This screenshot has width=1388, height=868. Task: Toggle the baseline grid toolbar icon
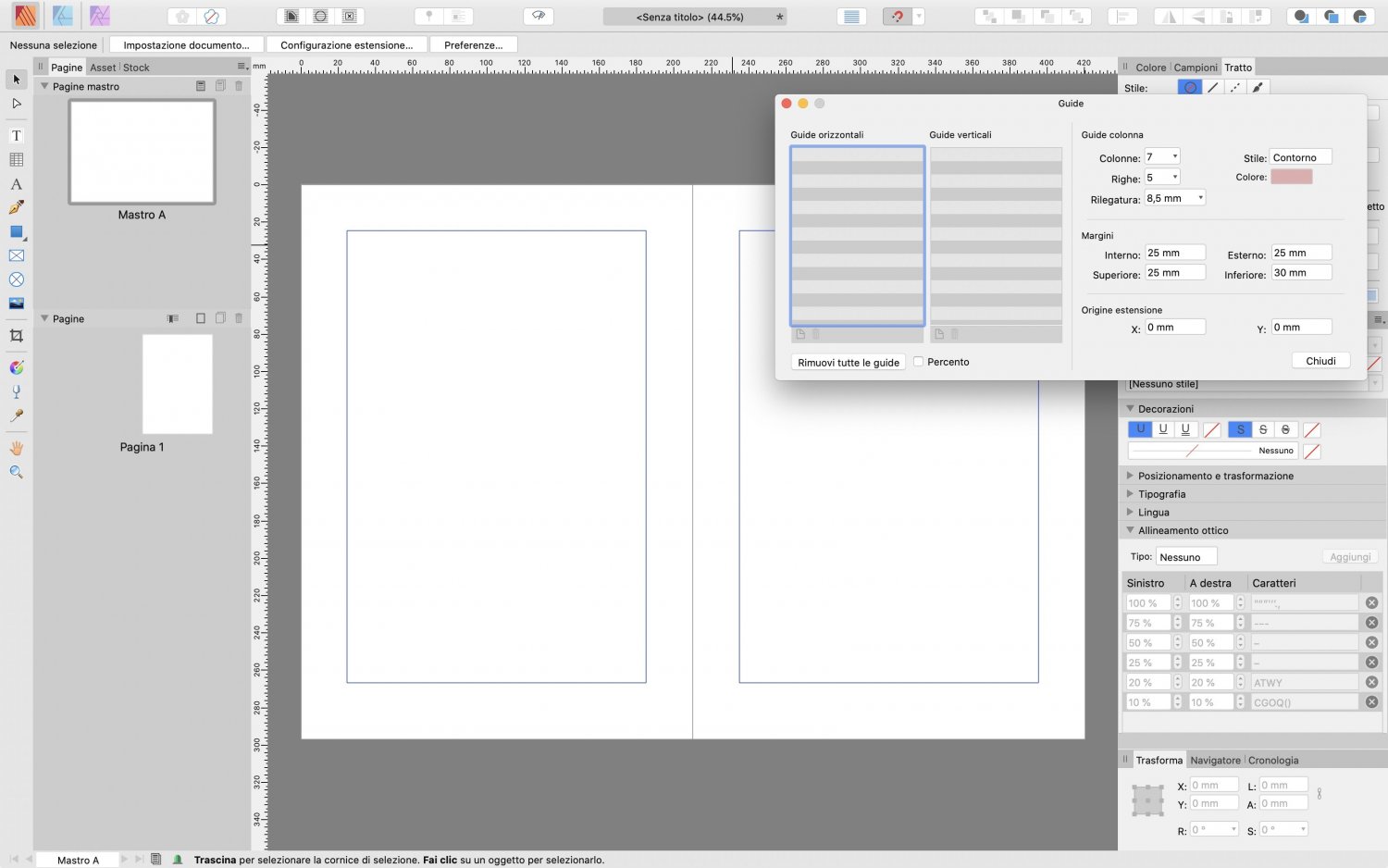(x=851, y=17)
